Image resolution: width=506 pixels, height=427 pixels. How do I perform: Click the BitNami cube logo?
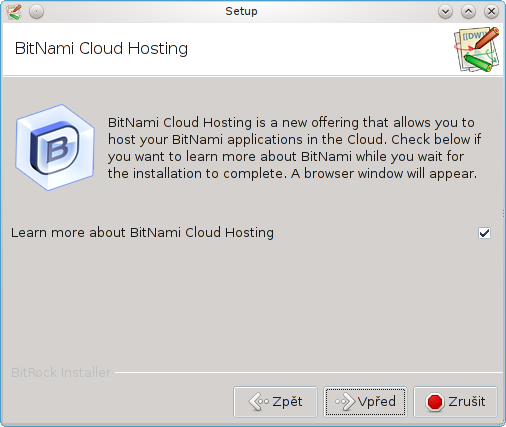coord(55,147)
